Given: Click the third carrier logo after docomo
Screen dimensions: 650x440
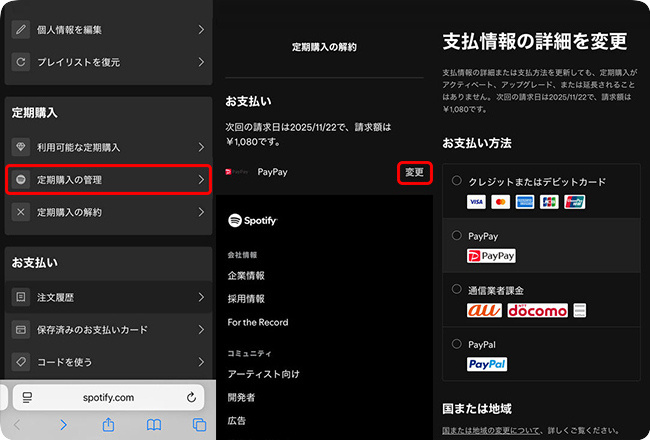Looking at the screenshot, I should 580,310.
